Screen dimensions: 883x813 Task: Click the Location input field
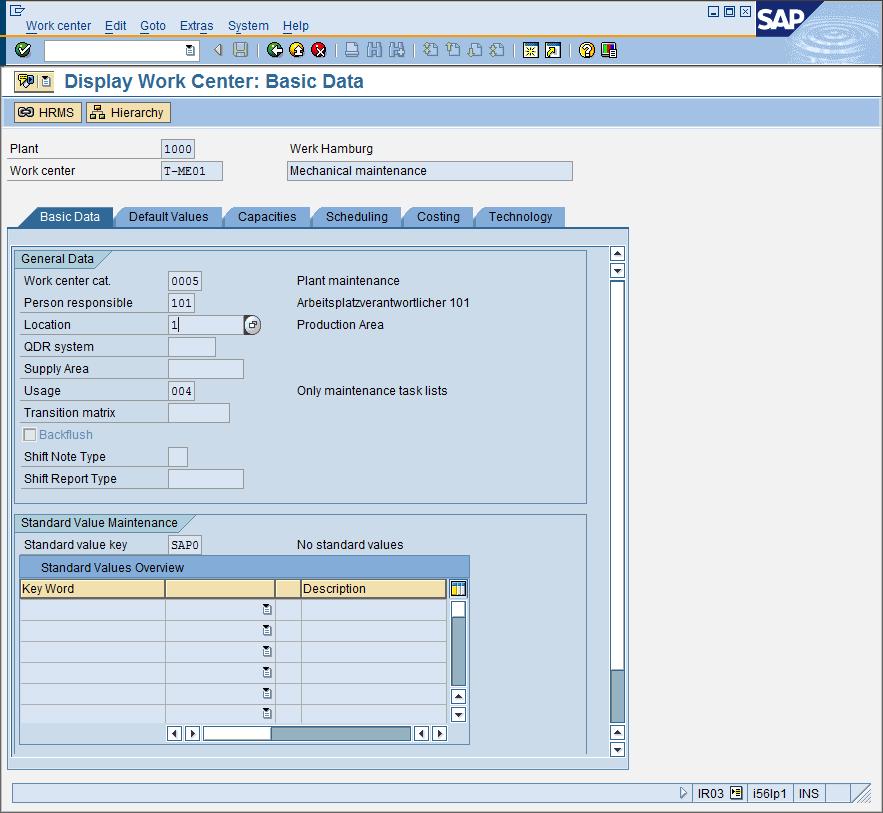[206, 325]
